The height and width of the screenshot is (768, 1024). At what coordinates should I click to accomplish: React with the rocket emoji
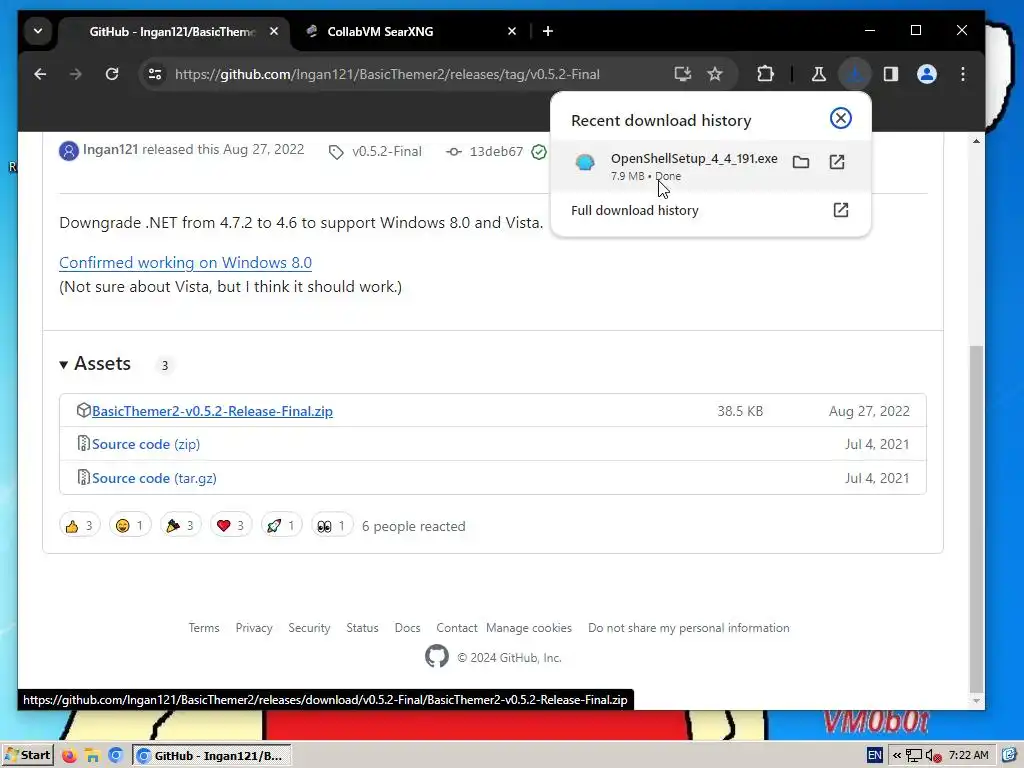pos(281,526)
